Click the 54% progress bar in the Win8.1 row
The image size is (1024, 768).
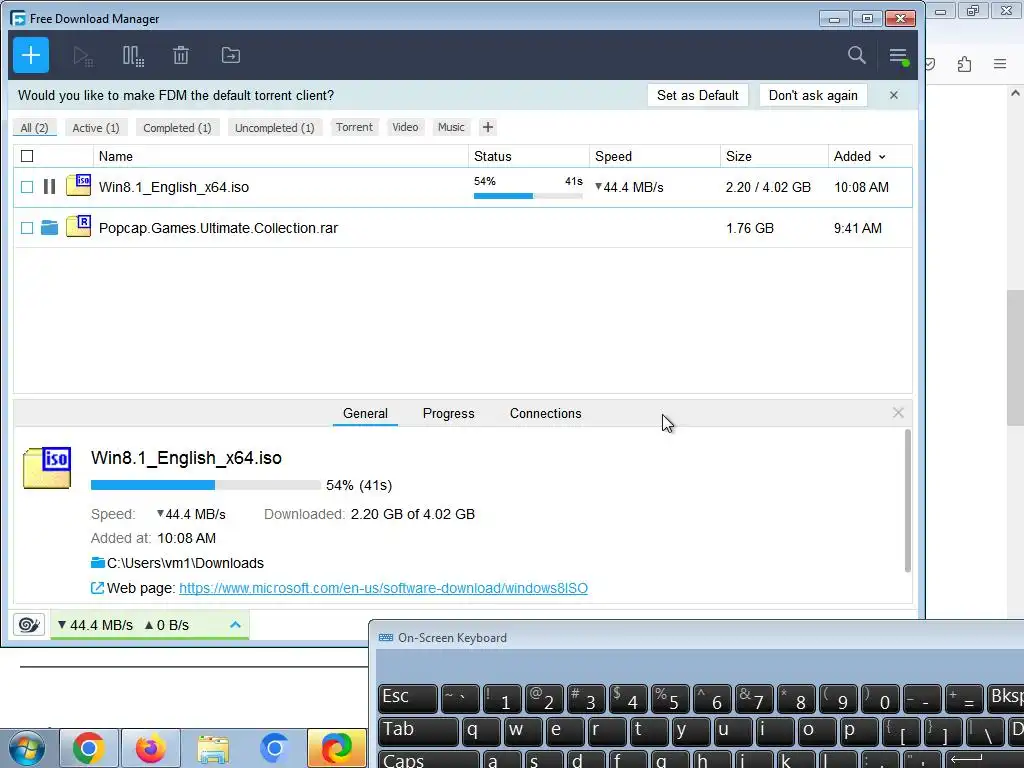click(528, 195)
